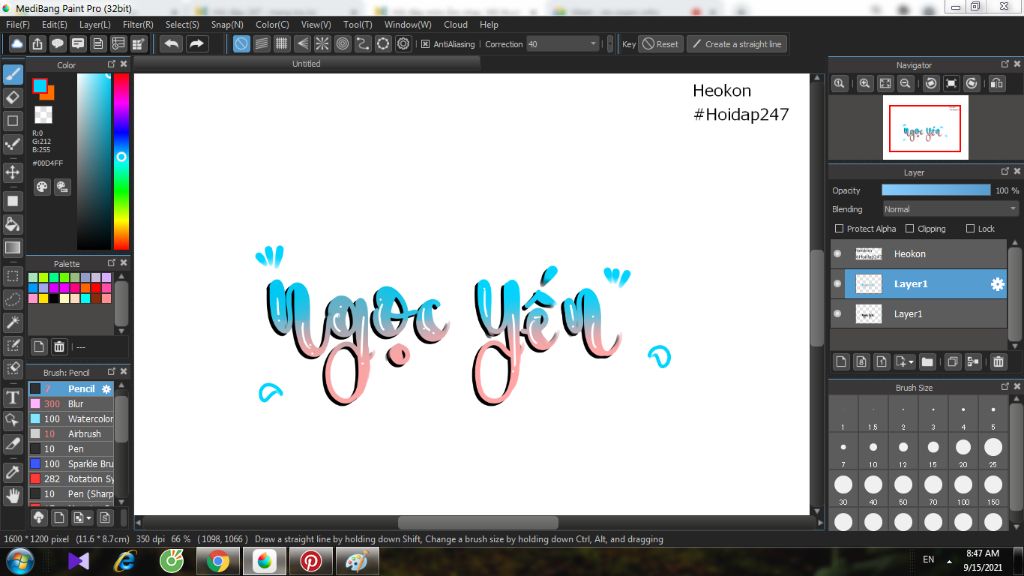Click canvas horizontal scrollbar
The height and width of the screenshot is (576, 1024).
478,522
